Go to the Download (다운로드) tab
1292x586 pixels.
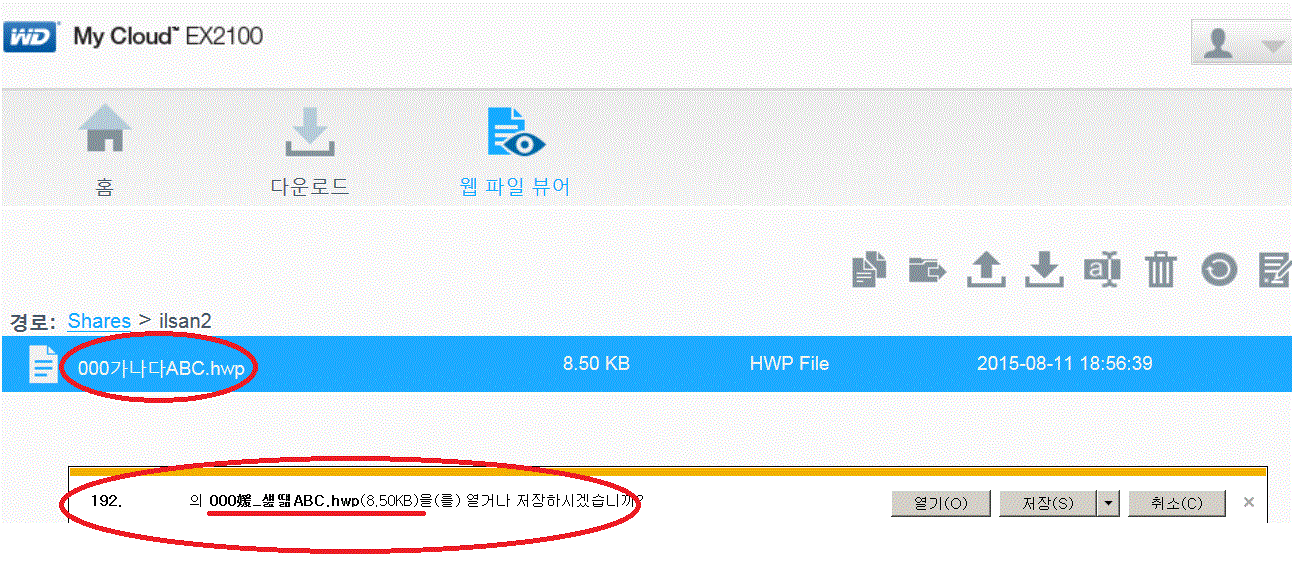click(x=310, y=149)
